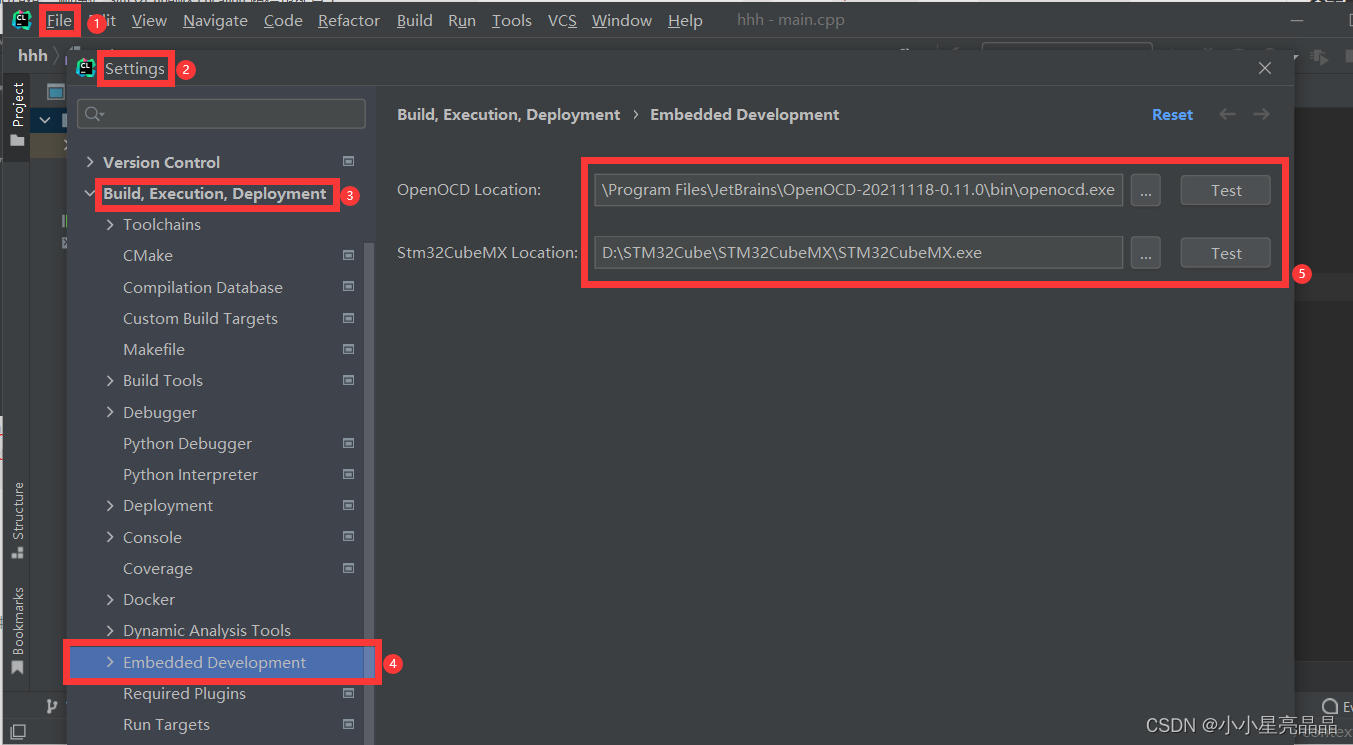
Task: Click the Required Plugins project-level icon
Action: pyautogui.click(x=348, y=692)
